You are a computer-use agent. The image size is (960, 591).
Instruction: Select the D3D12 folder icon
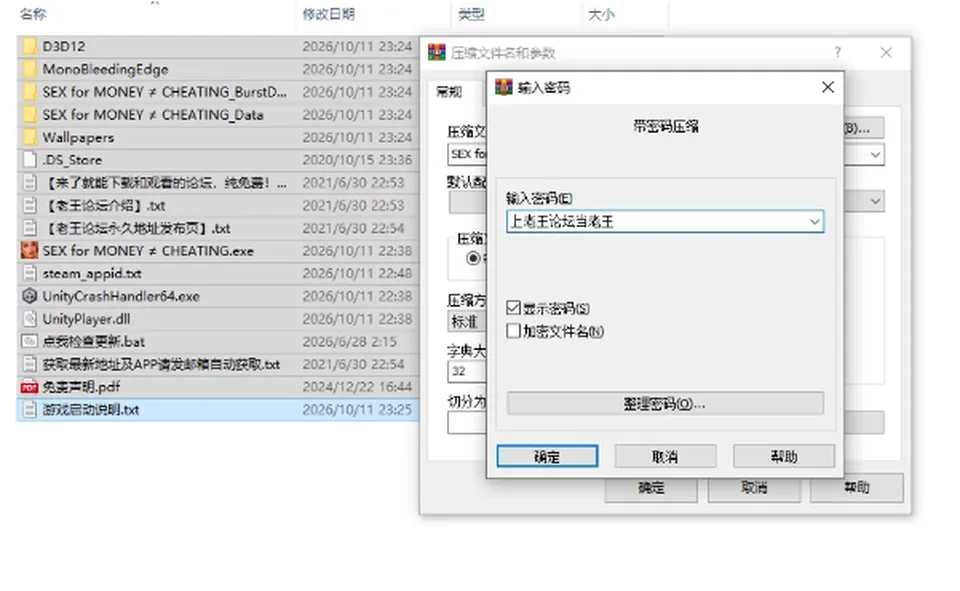[x=29, y=47]
